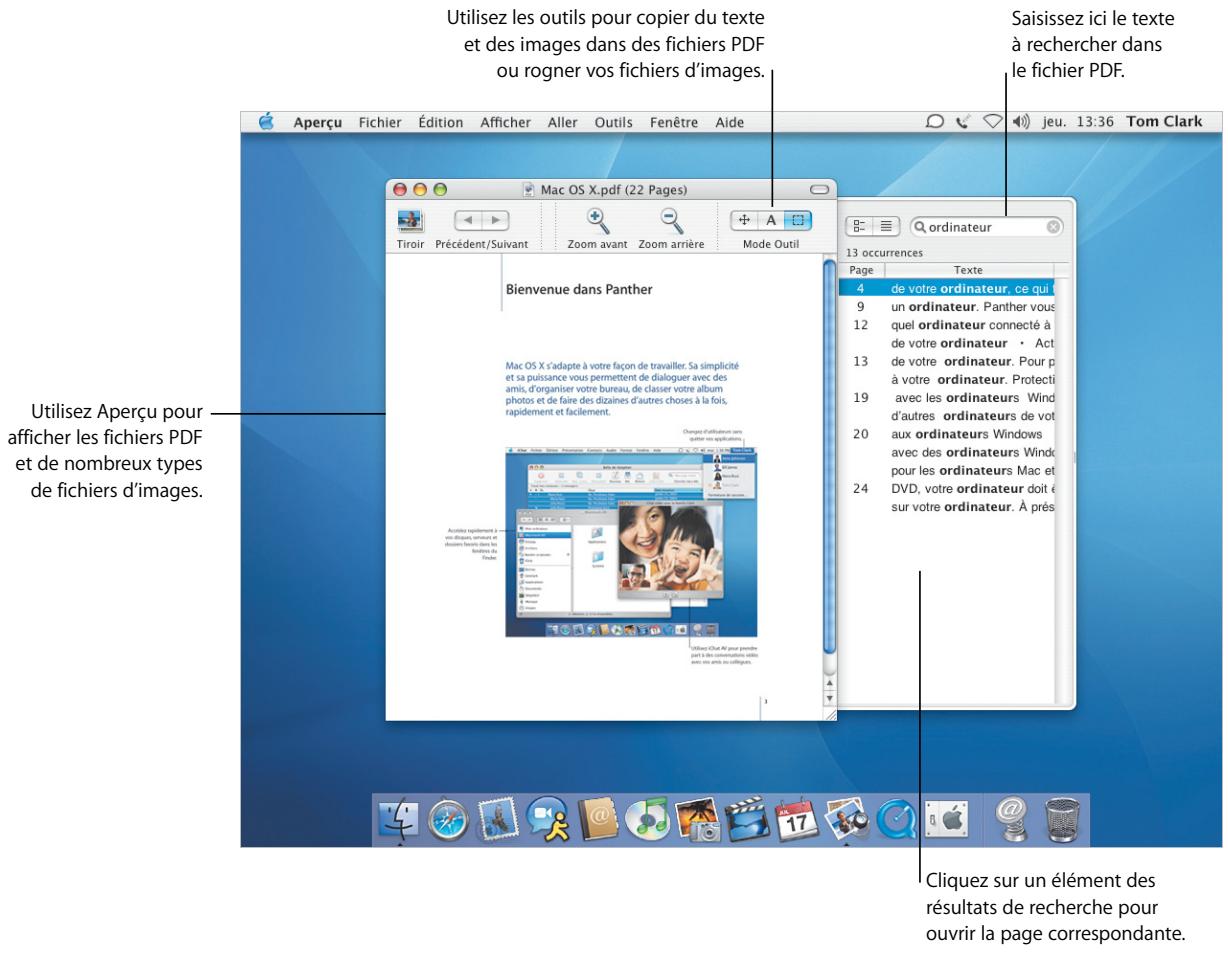Select result 'DVD, votre ordinateur doit'
Screen dimensions: 1228x954
click(972, 488)
